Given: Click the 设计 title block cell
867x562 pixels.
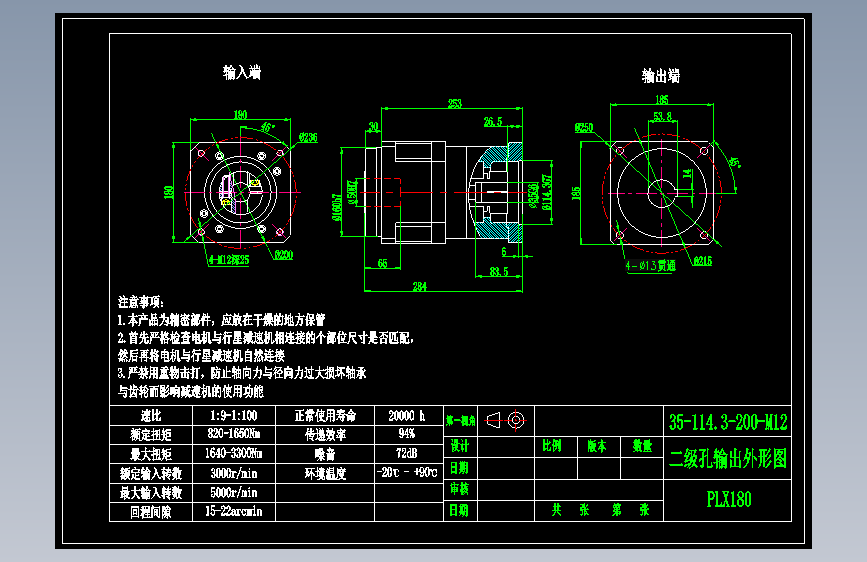Looking at the screenshot, I should pos(459,446).
